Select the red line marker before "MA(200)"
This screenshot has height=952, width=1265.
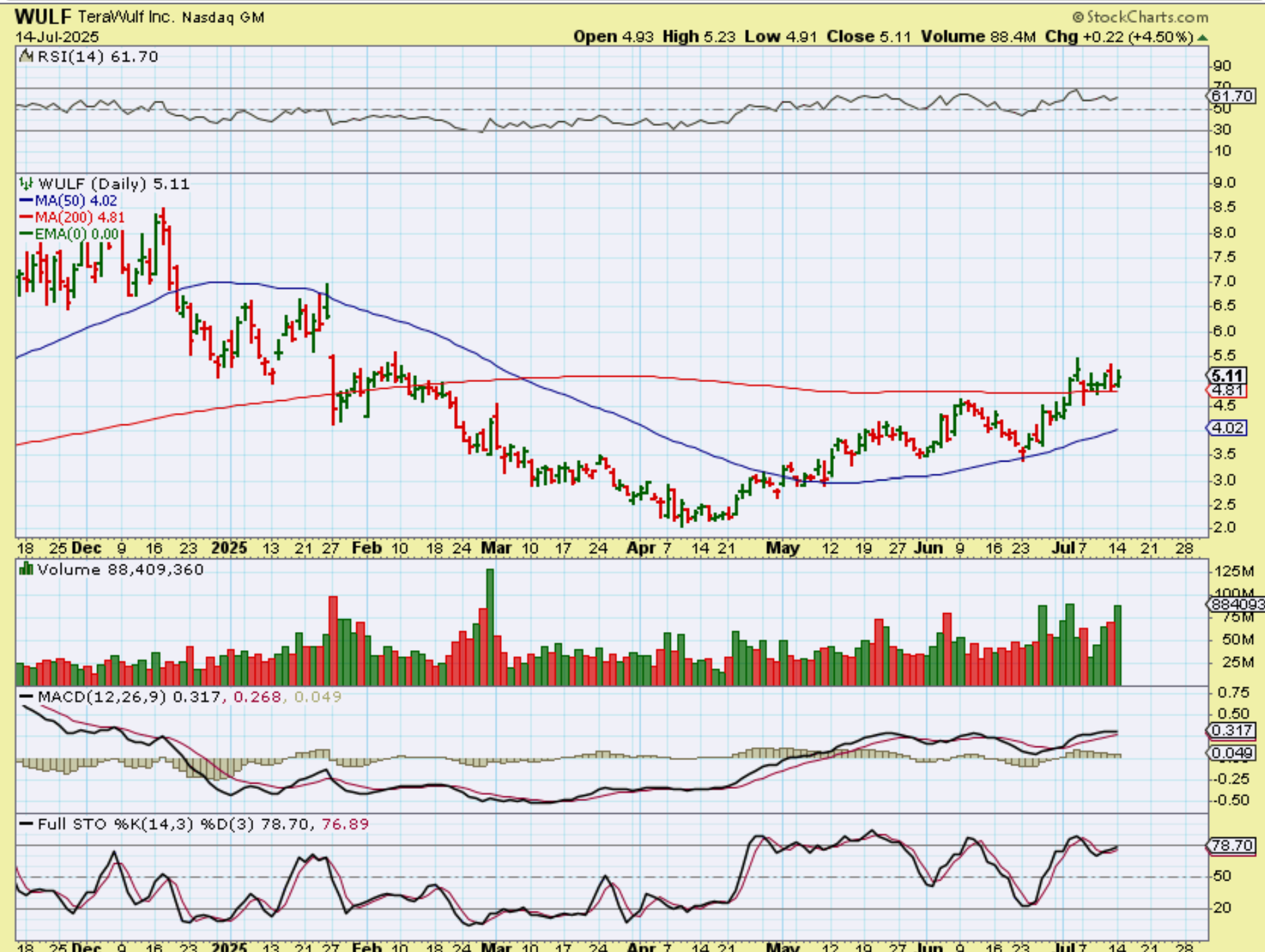click(26, 217)
